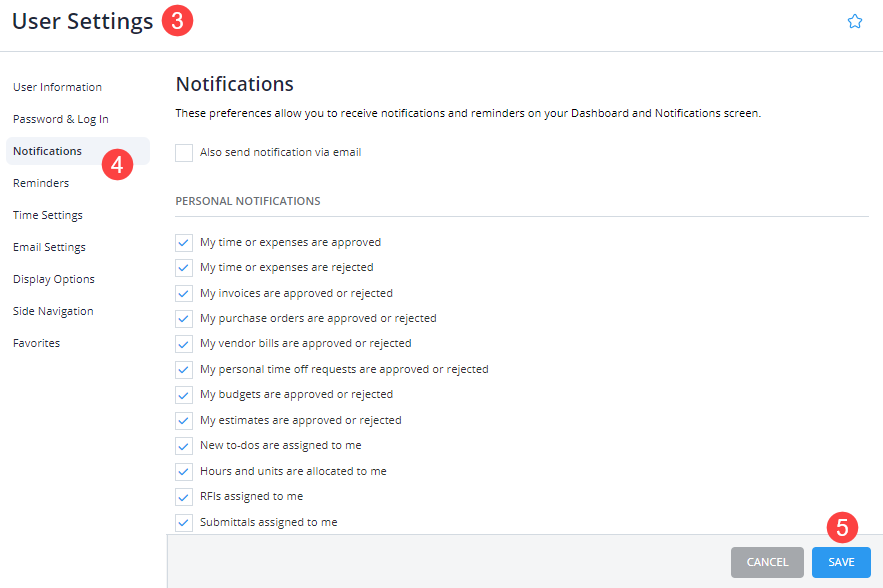Image resolution: width=883 pixels, height=588 pixels.
Task: Uncheck my vendor bills are approved or rejected
Action: click(183, 343)
